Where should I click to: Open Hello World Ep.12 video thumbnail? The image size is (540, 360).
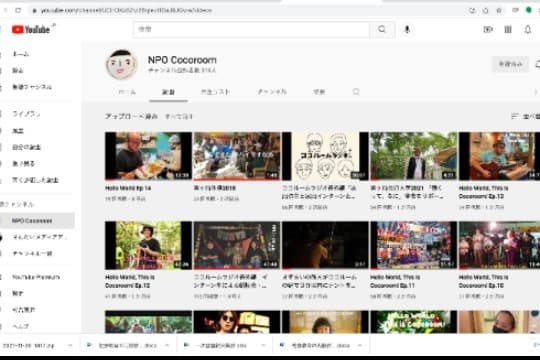point(148,245)
